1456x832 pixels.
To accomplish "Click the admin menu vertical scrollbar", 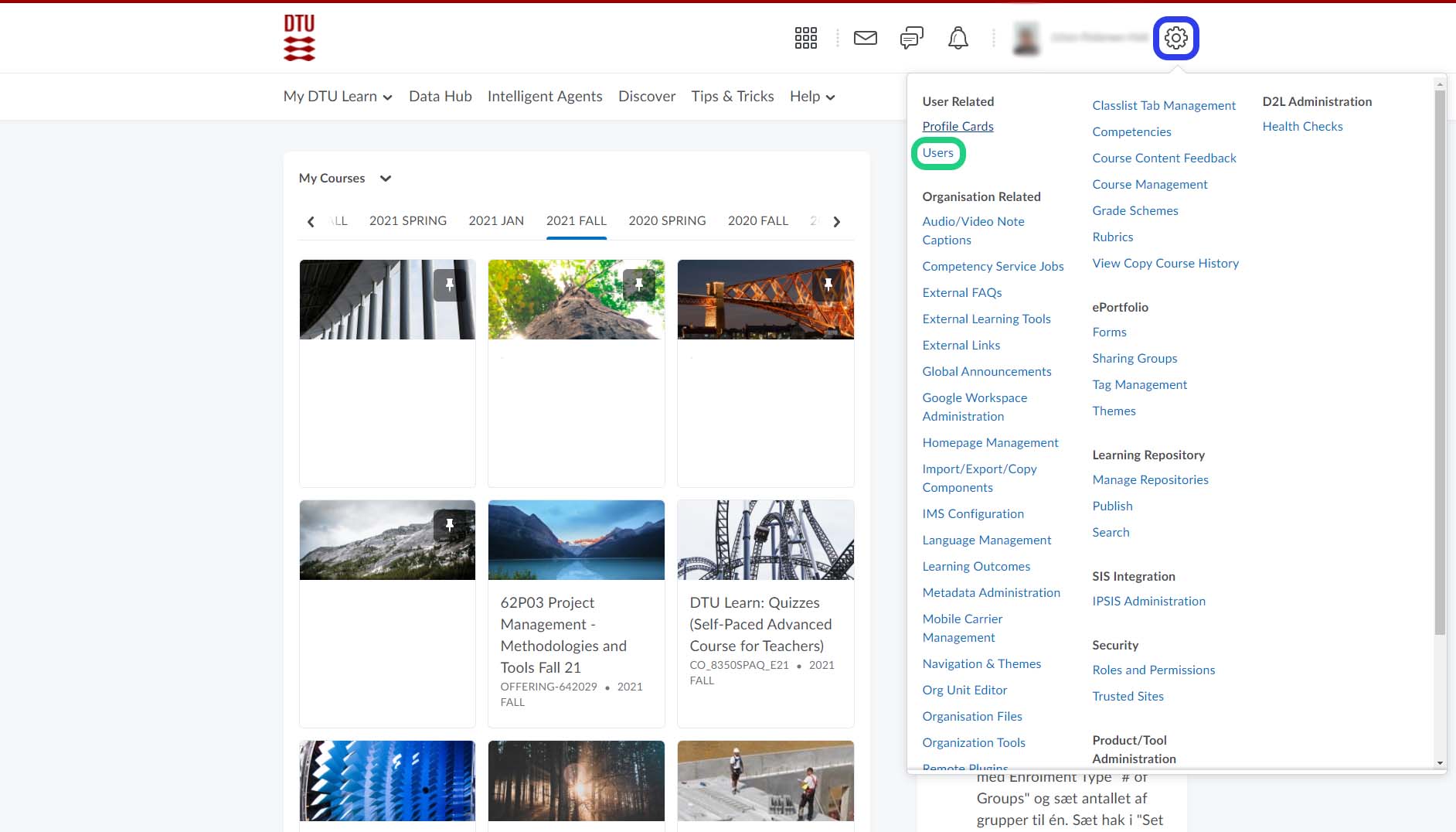I will click(1439, 363).
